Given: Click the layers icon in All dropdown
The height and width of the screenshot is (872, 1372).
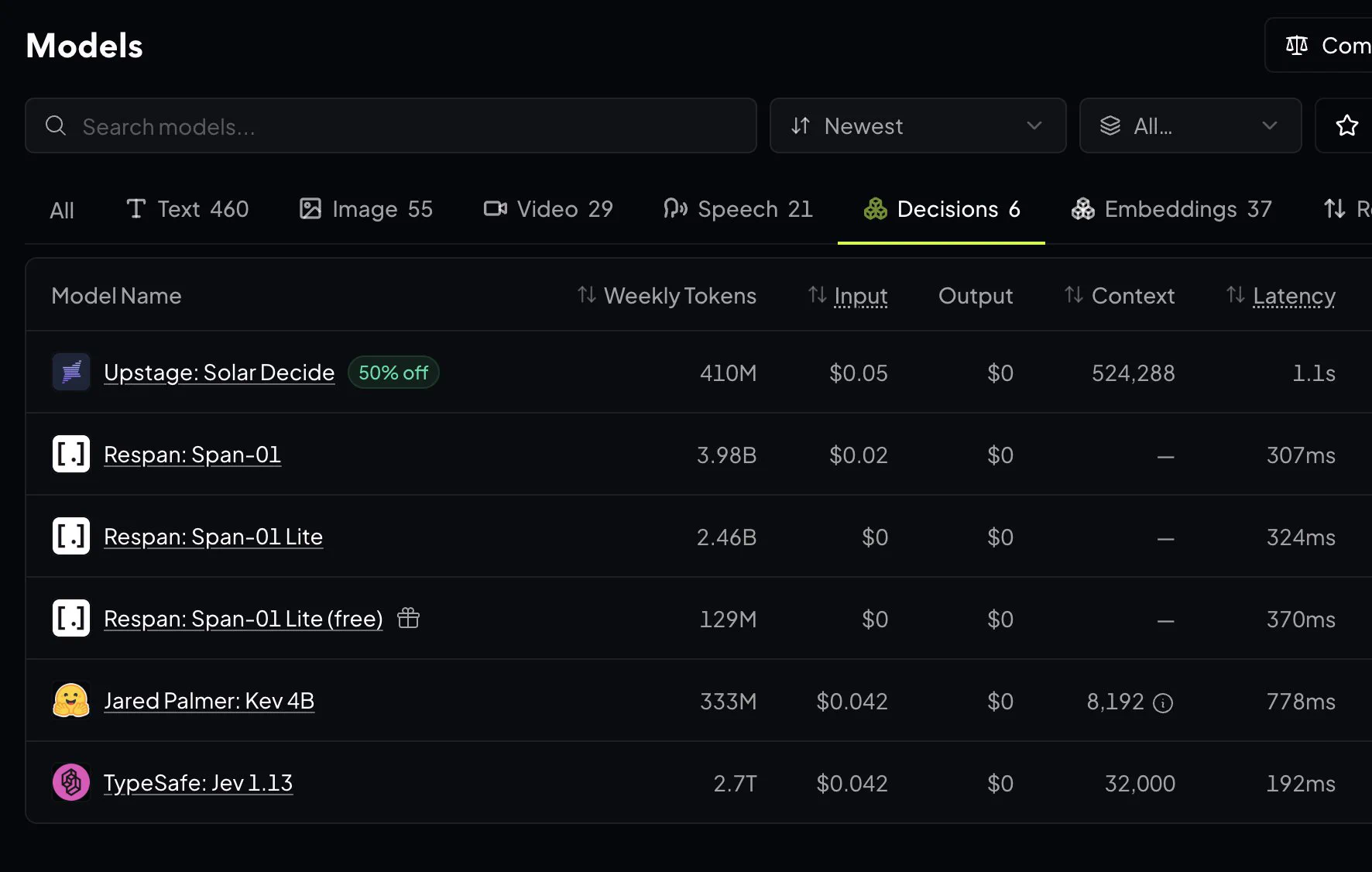Looking at the screenshot, I should coord(1110,125).
